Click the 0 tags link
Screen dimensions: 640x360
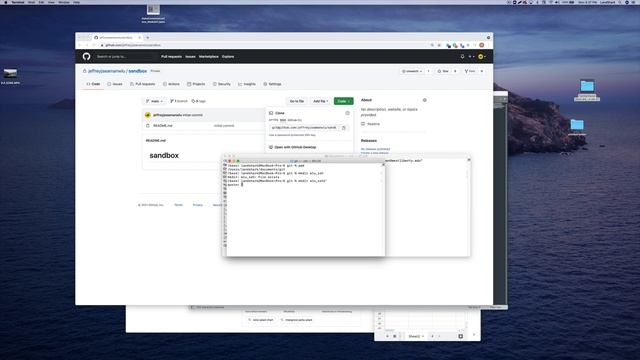tap(199, 101)
